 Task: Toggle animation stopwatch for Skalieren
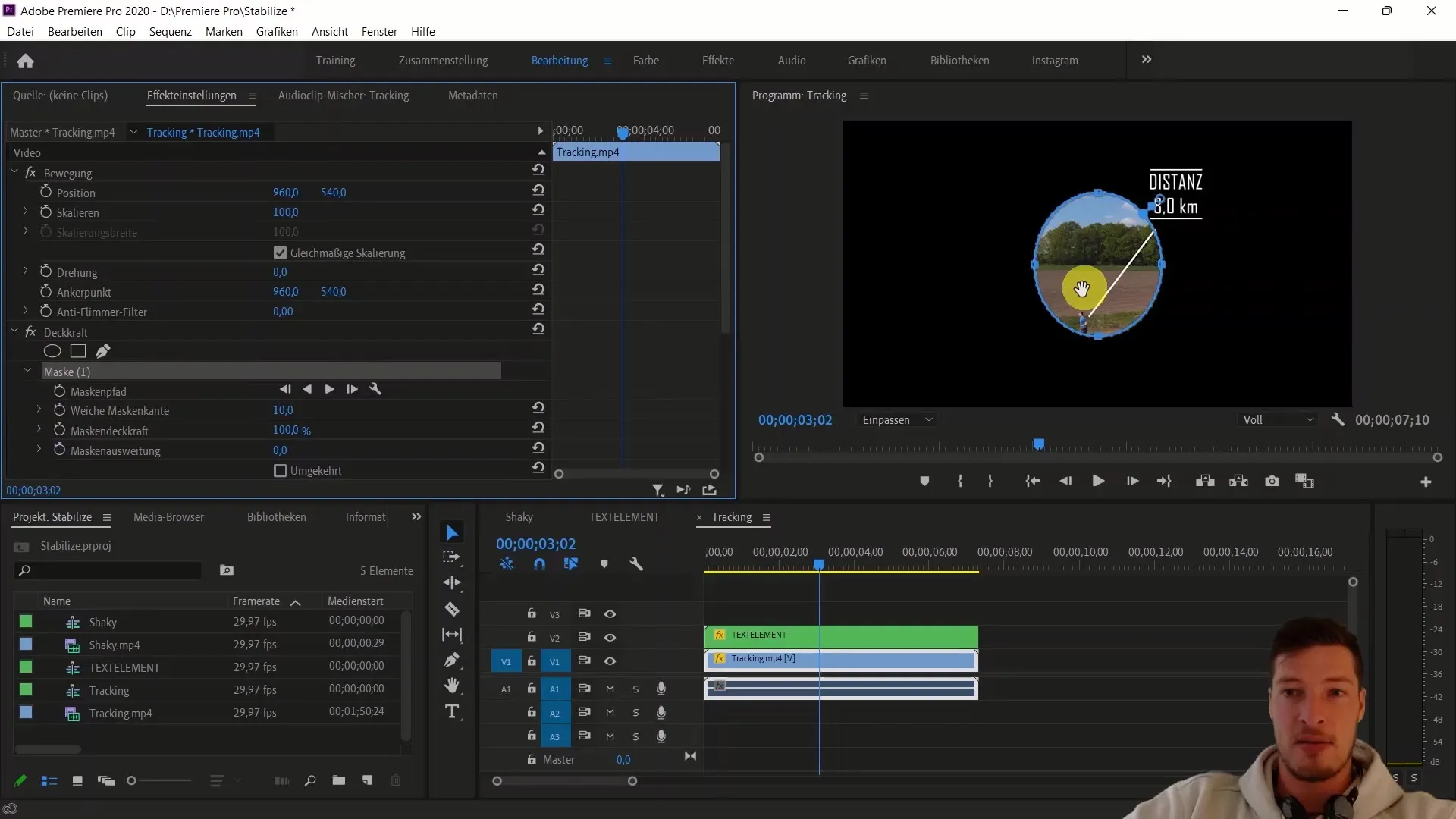point(45,212)
